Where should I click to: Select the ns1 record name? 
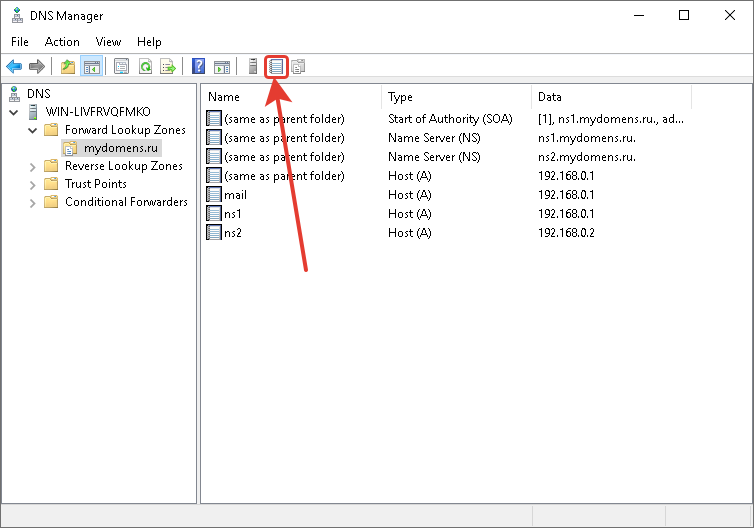point(233,214)
